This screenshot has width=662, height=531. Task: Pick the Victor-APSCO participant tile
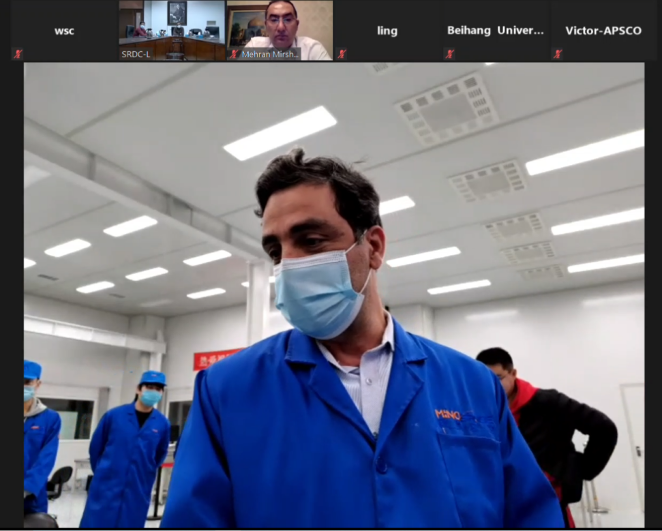pos(604,30)
